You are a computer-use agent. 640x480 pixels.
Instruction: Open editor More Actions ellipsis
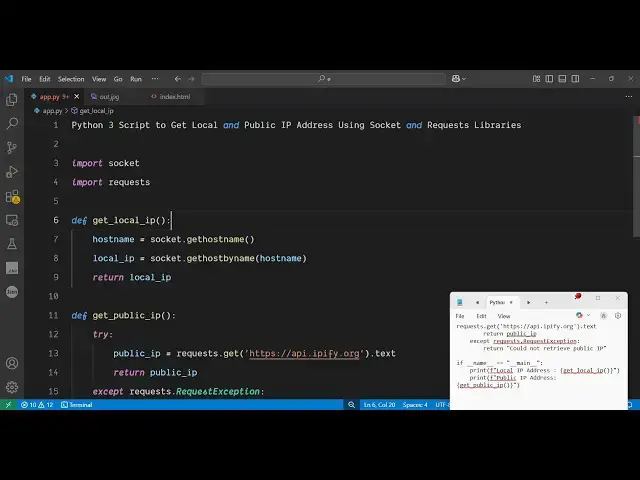click(x=629, y=97)
